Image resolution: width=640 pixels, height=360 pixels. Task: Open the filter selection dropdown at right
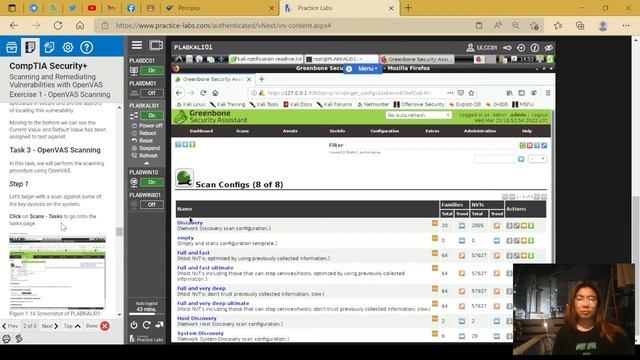pos(537,159)
